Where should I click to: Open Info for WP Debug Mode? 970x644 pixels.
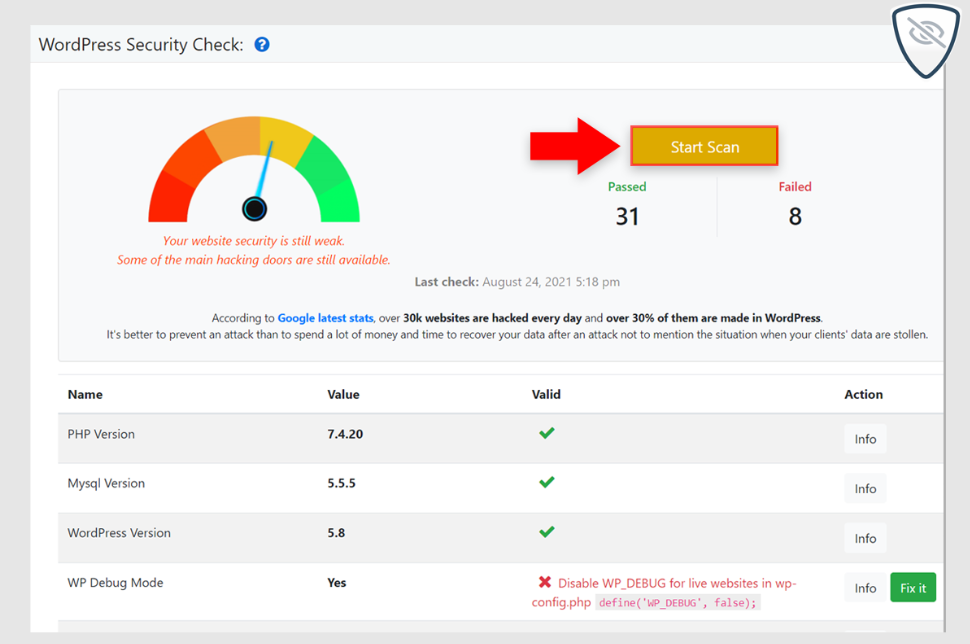pyautogui.click(x=864, y=587)
